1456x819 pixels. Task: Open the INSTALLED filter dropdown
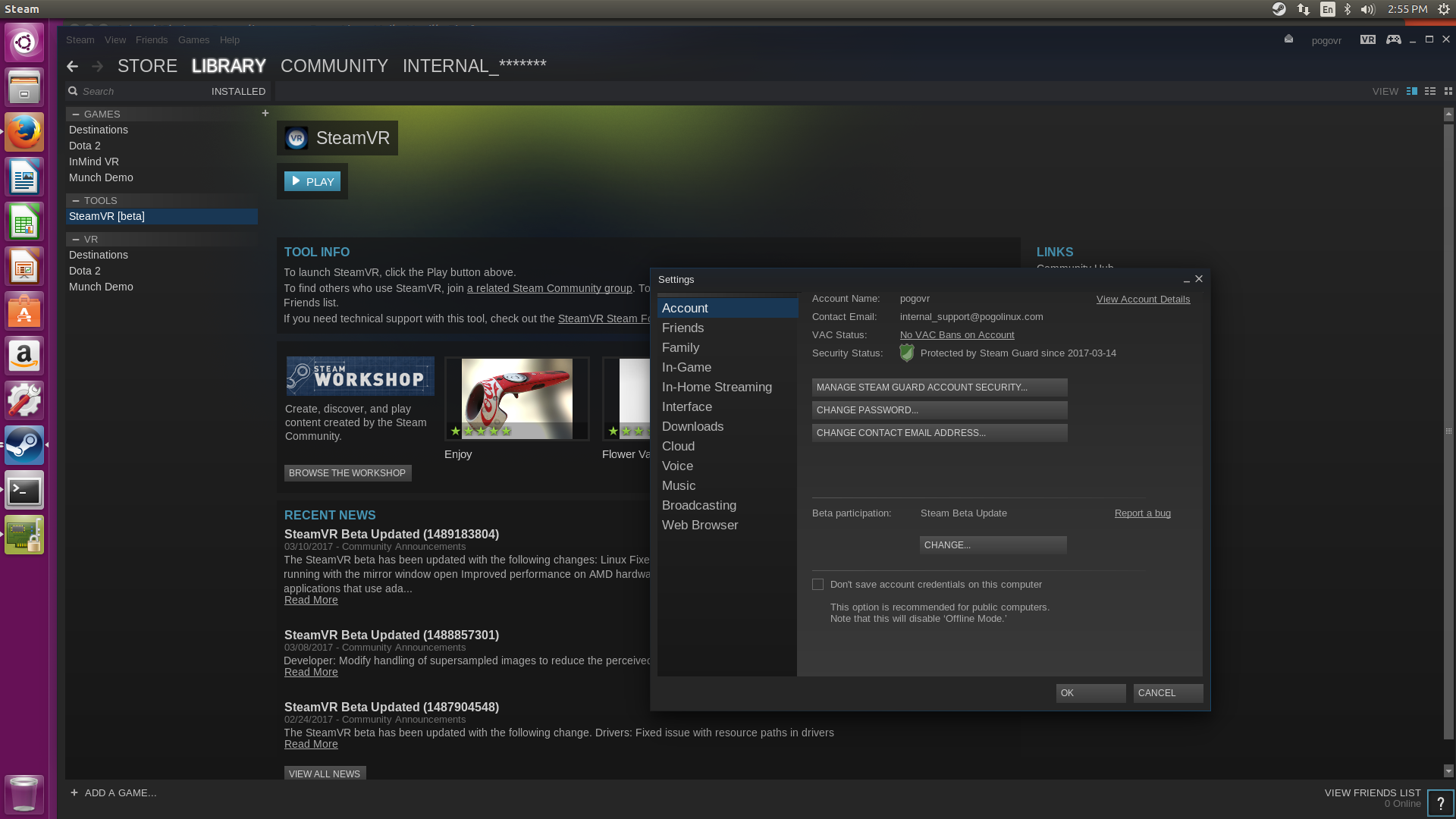(x=238, y=91)
